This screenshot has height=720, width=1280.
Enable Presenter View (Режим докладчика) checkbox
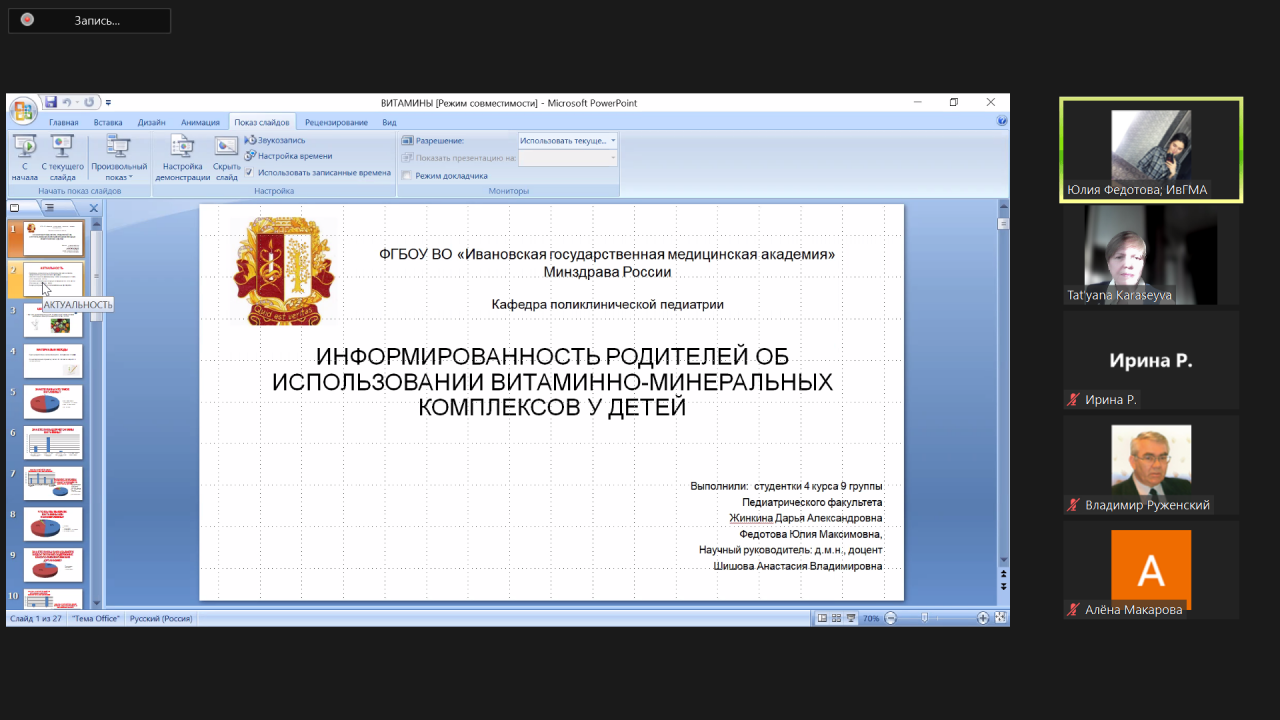407,175
